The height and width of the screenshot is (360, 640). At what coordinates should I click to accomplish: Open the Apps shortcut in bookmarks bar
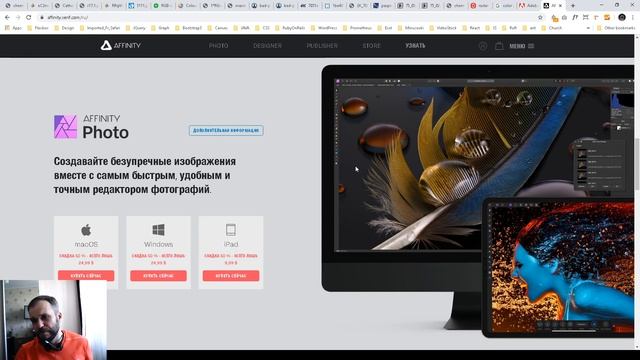click(x=13, y=28)
